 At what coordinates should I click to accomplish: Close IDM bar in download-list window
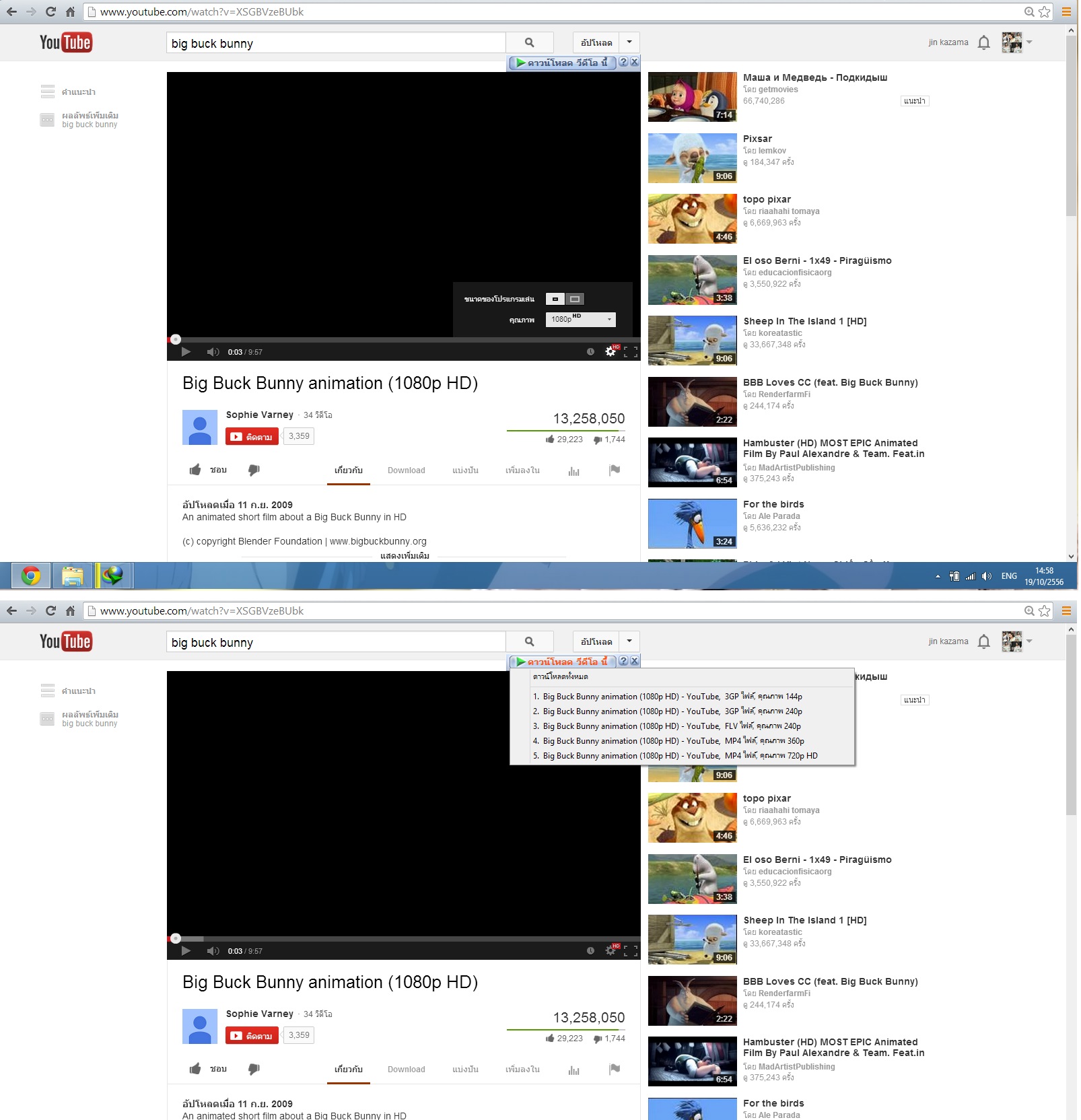click(634, 661)
